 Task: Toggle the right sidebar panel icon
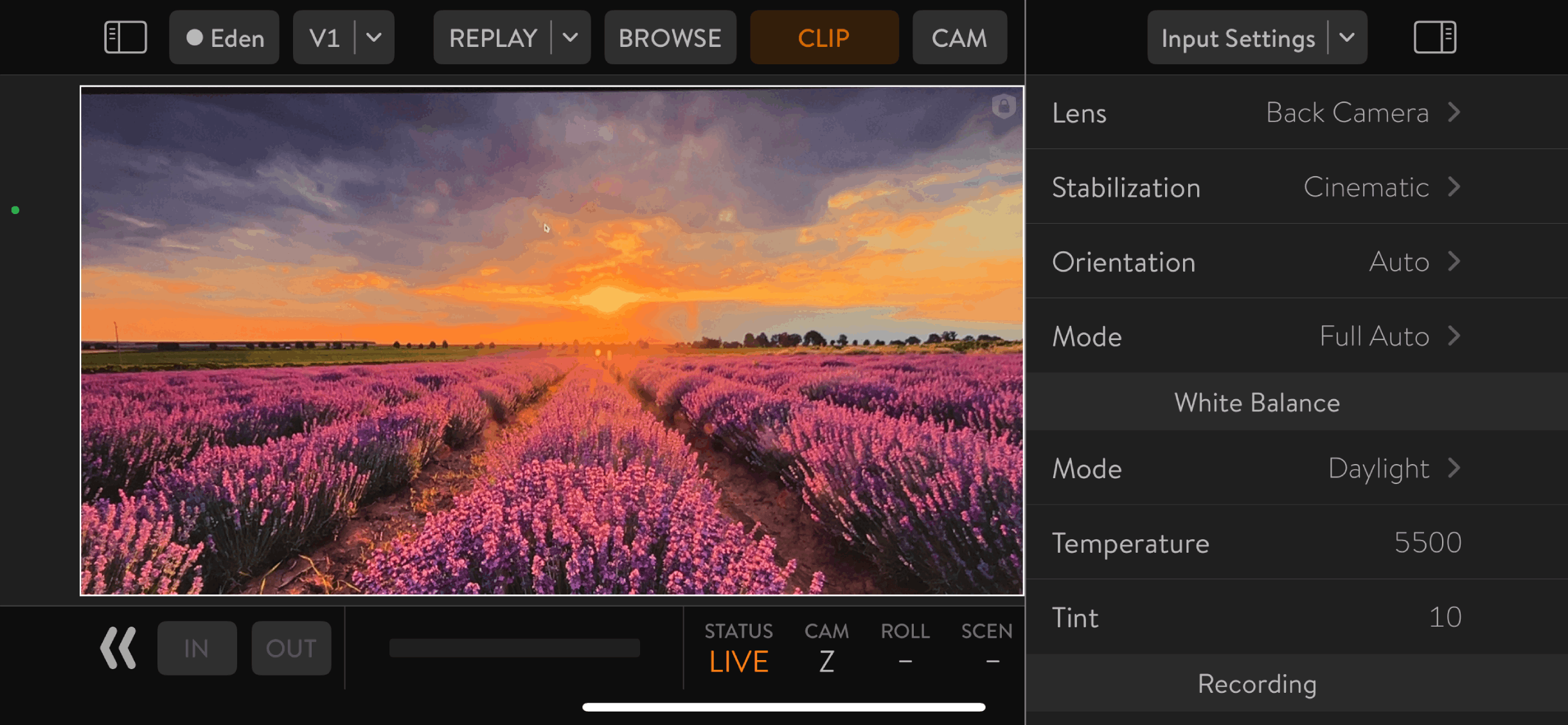click(x=1434, y=37)
